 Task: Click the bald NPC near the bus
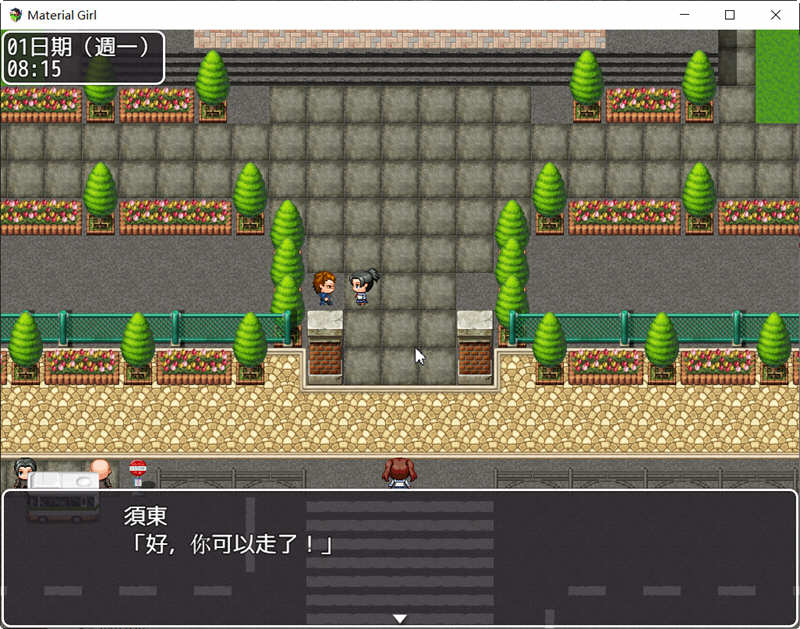tap(100, 470)
